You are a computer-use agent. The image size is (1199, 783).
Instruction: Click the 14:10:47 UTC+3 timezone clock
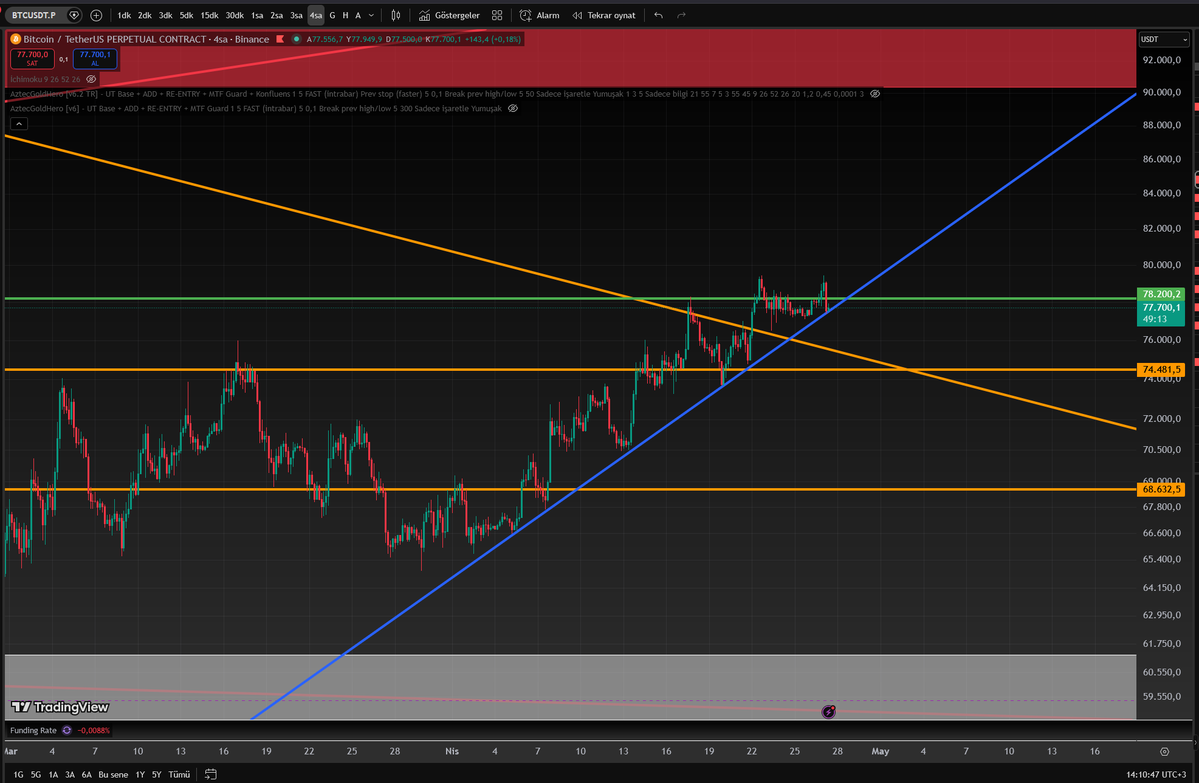(1156, 775)
